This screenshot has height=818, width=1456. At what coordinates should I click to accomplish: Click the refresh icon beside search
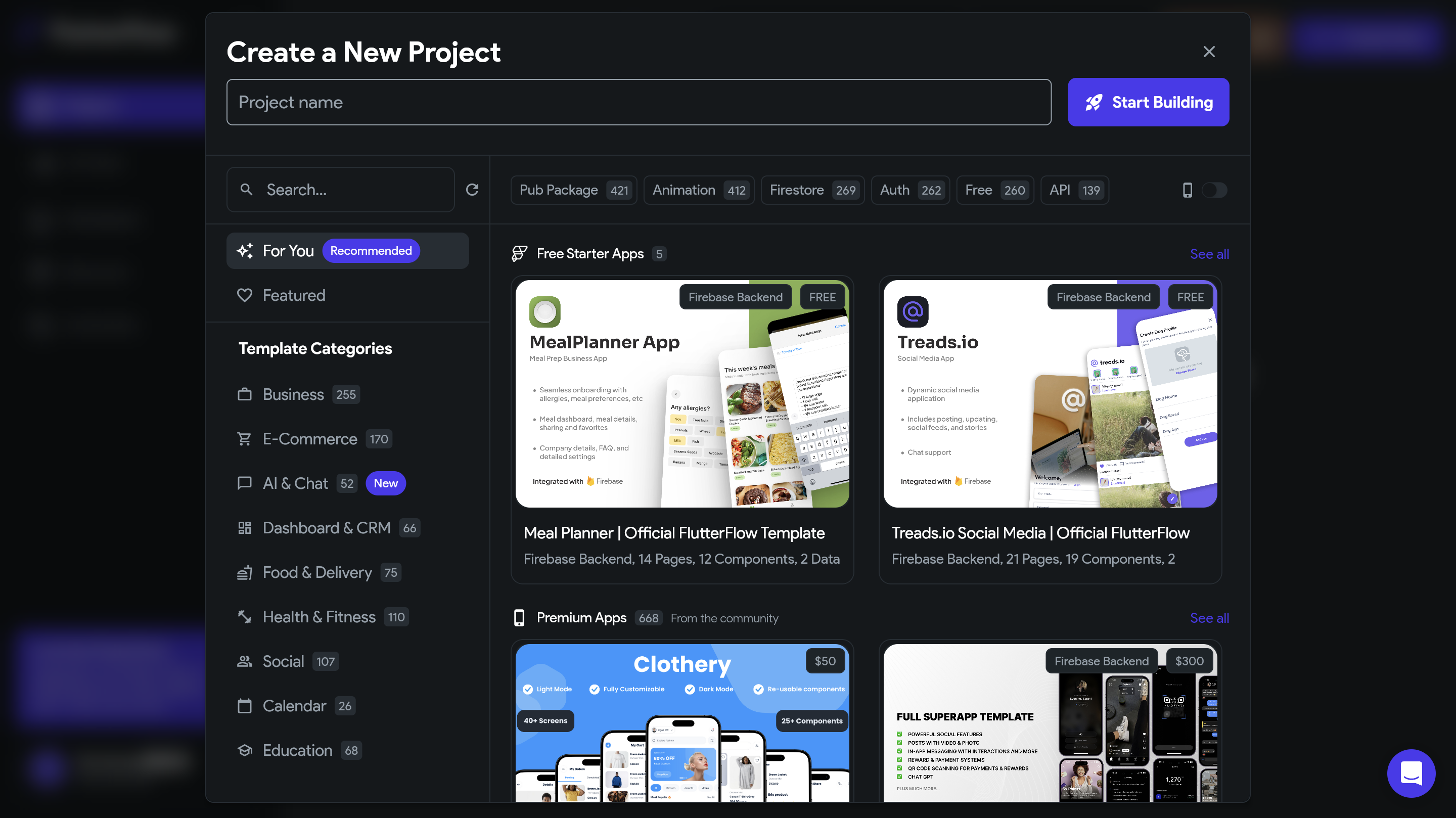(x=472, y=190)
